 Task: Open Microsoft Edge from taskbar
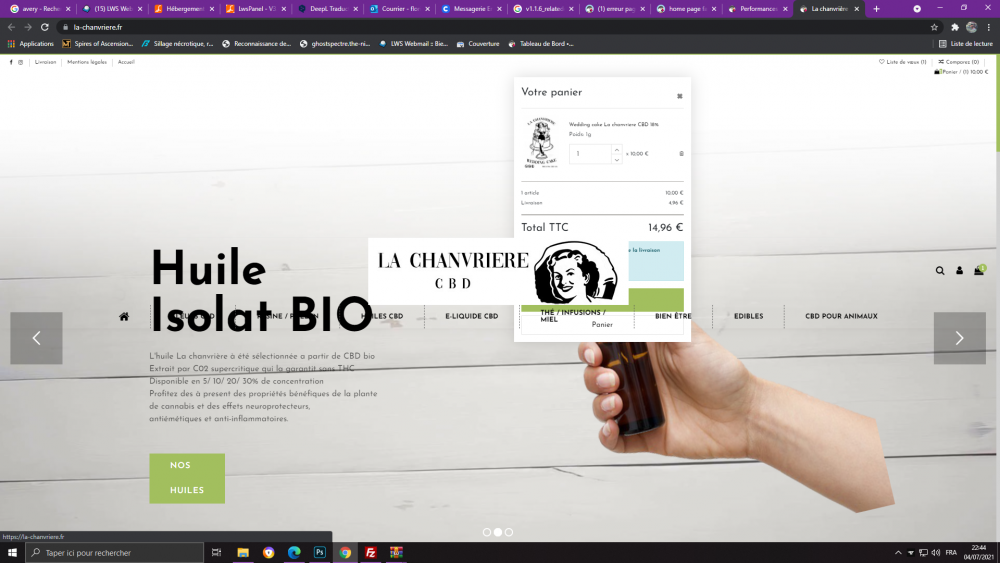pos(294,553)
